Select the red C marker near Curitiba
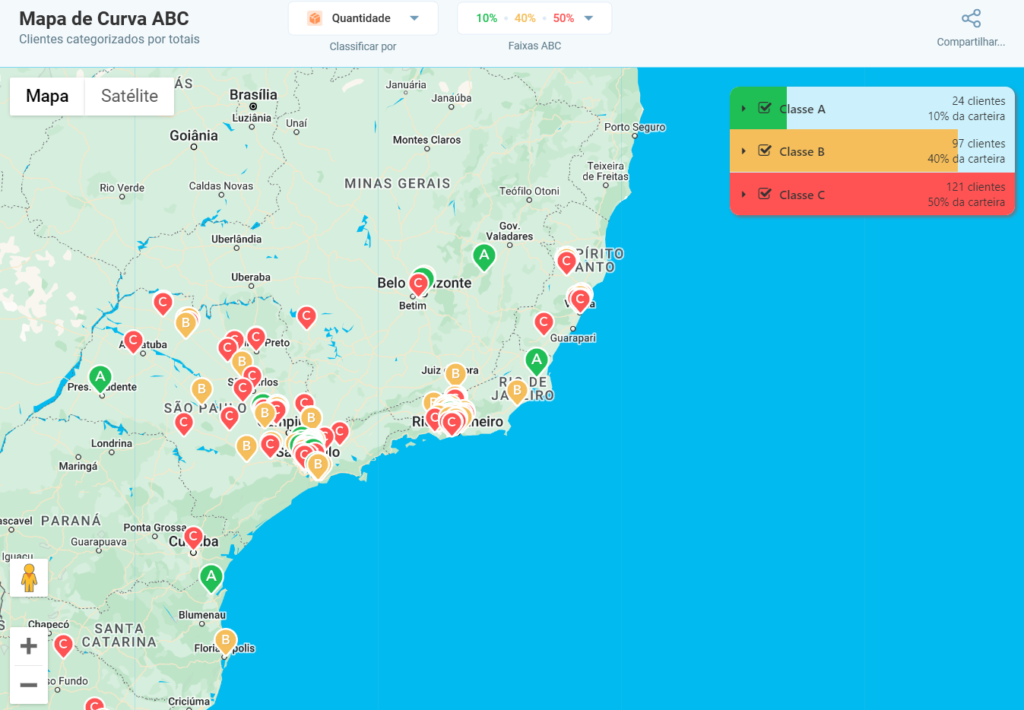The image size is (1024, 710). 193,538
